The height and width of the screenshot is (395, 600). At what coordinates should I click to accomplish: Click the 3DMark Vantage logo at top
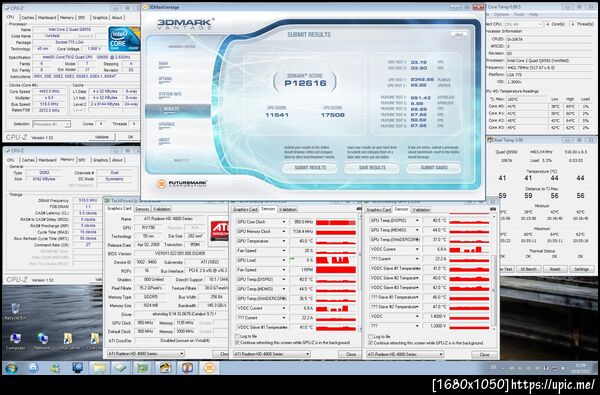185,24
